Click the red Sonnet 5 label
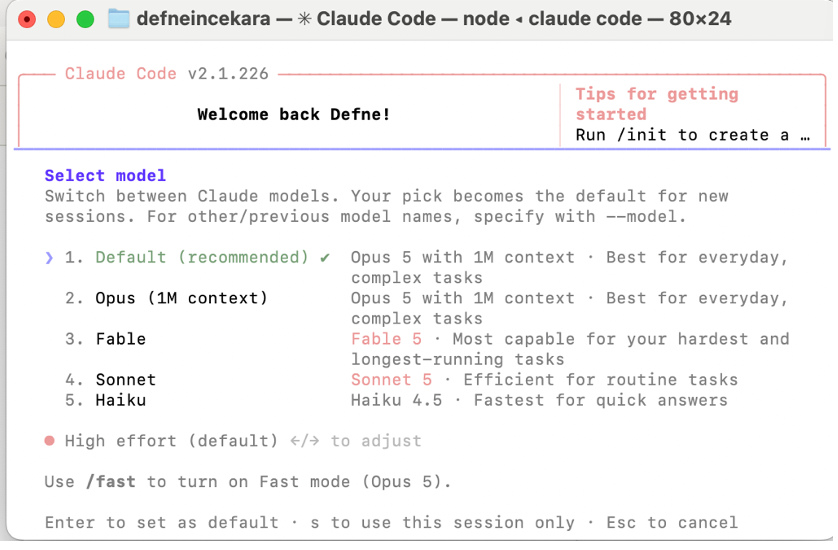The width and height of the screenshot is (838, 550). 391,379
